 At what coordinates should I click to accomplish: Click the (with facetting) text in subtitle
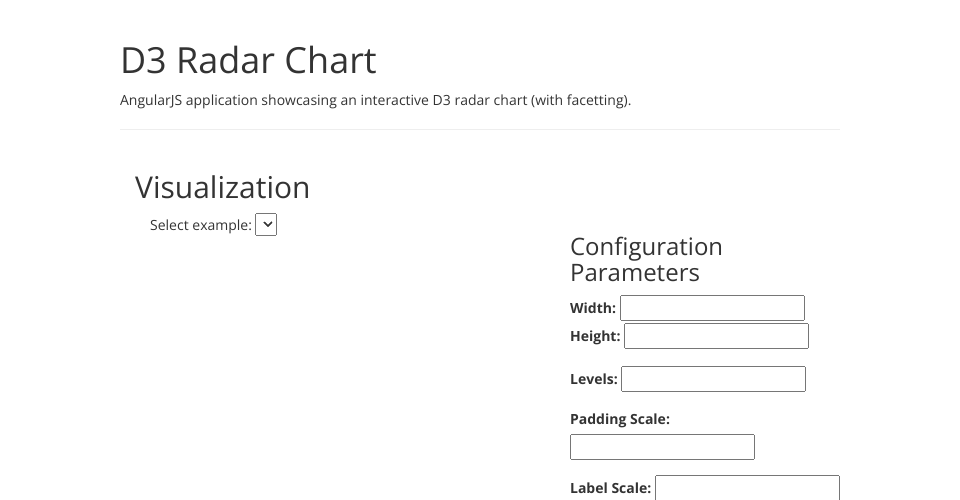pos(580,100)
